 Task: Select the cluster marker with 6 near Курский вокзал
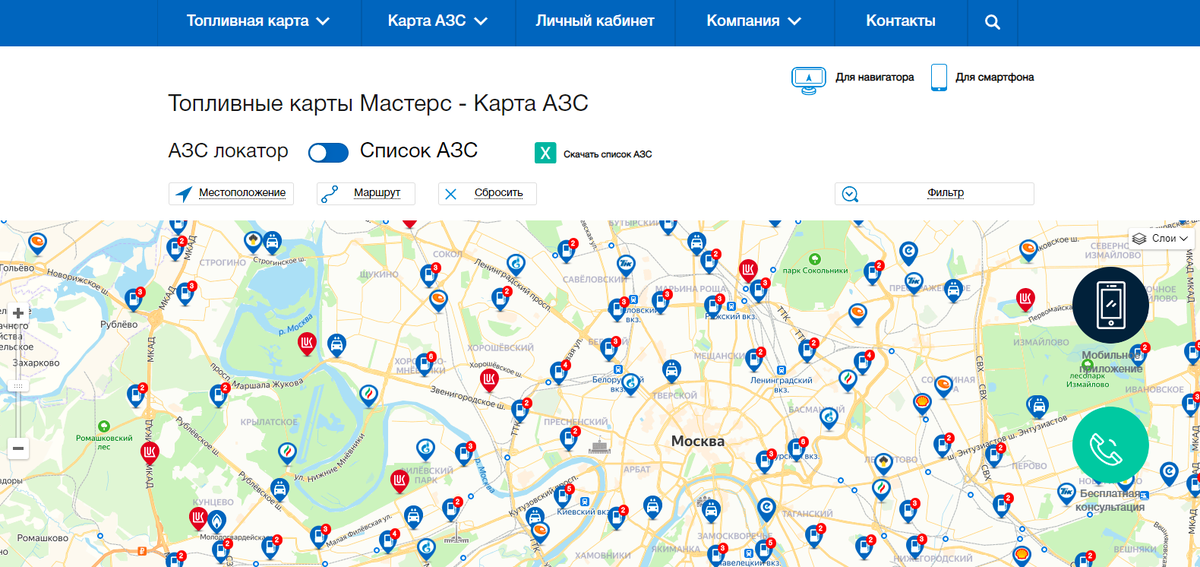point(796,448)
